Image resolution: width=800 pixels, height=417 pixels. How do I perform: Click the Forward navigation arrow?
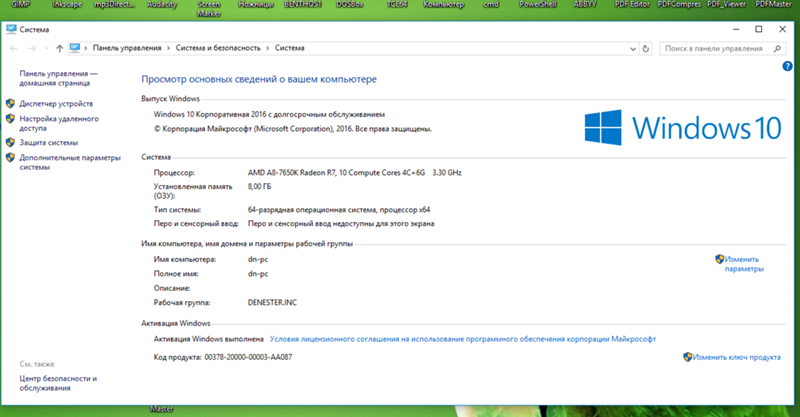32,48
